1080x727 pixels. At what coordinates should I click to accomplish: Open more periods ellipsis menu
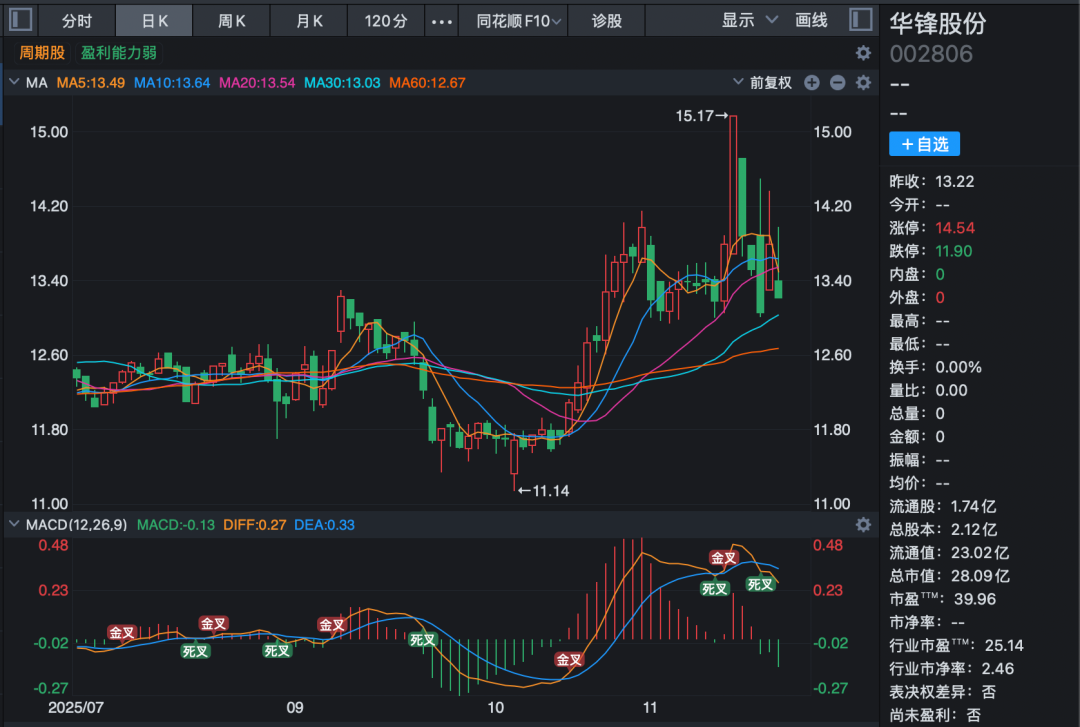coord(441,20)
